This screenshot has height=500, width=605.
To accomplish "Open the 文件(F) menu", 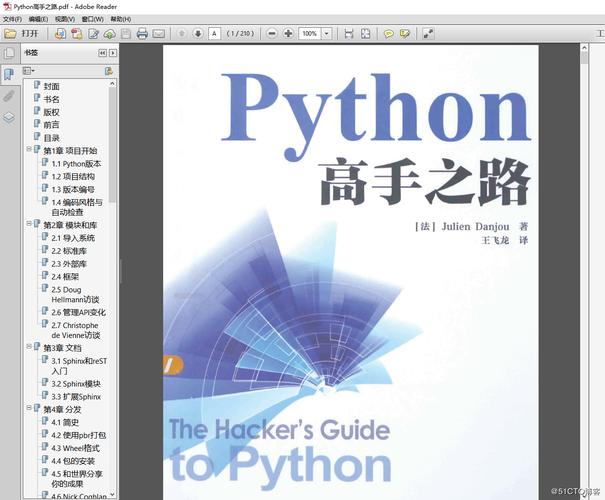I will [x=12, y=19].
